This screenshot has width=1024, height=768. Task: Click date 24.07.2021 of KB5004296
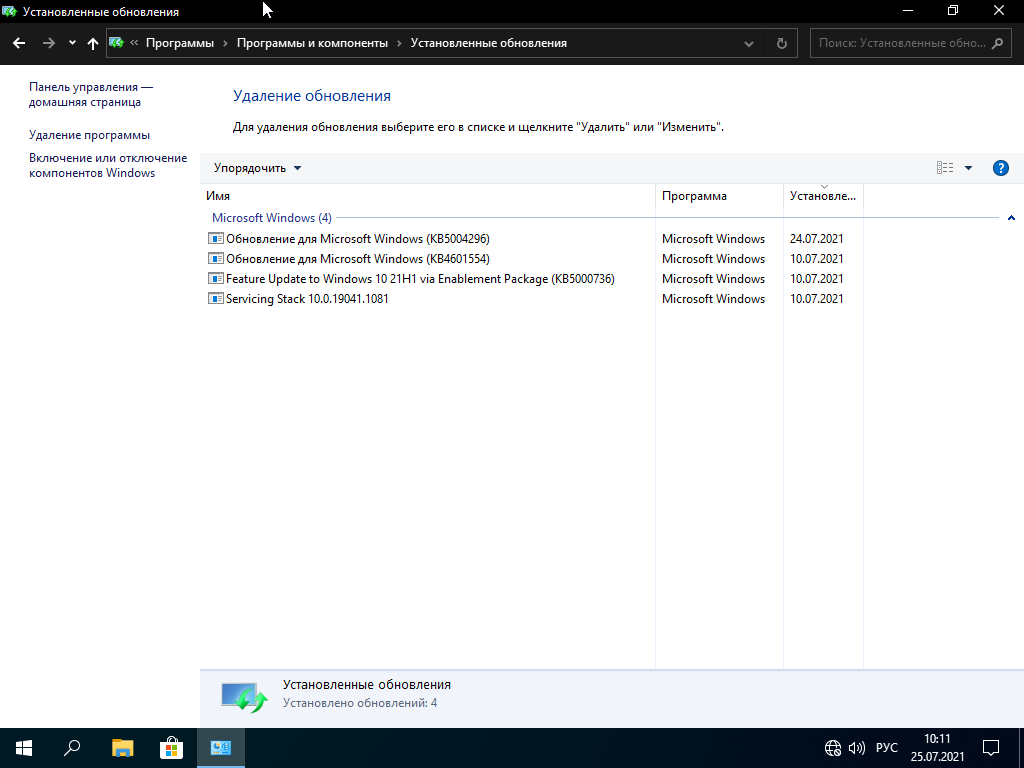point(816,239)
